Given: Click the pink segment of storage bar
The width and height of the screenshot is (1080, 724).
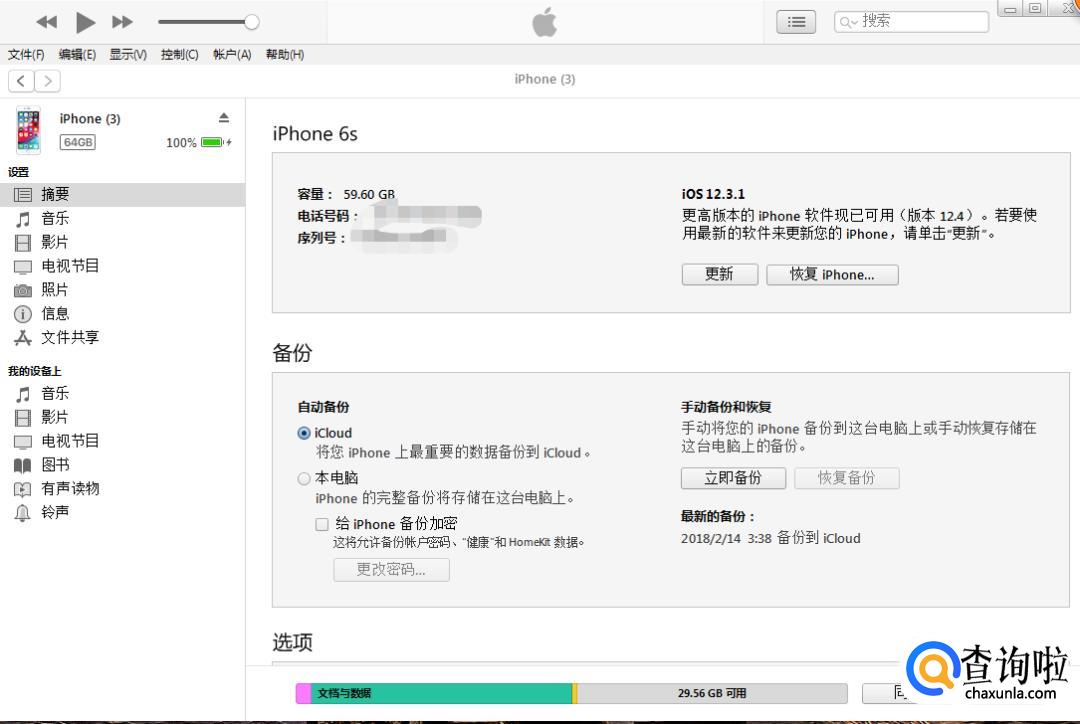Looking at the screenshot, I should (303, 693).
